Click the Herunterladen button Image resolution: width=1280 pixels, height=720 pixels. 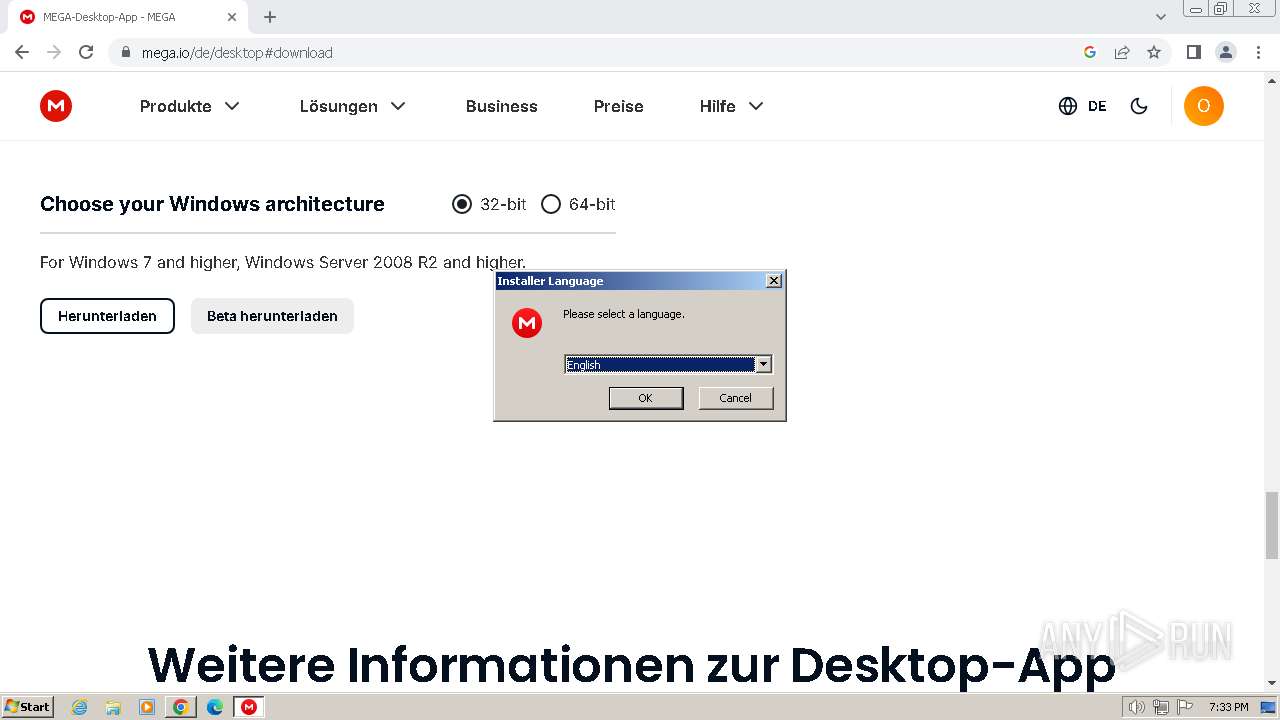point(107,316)
